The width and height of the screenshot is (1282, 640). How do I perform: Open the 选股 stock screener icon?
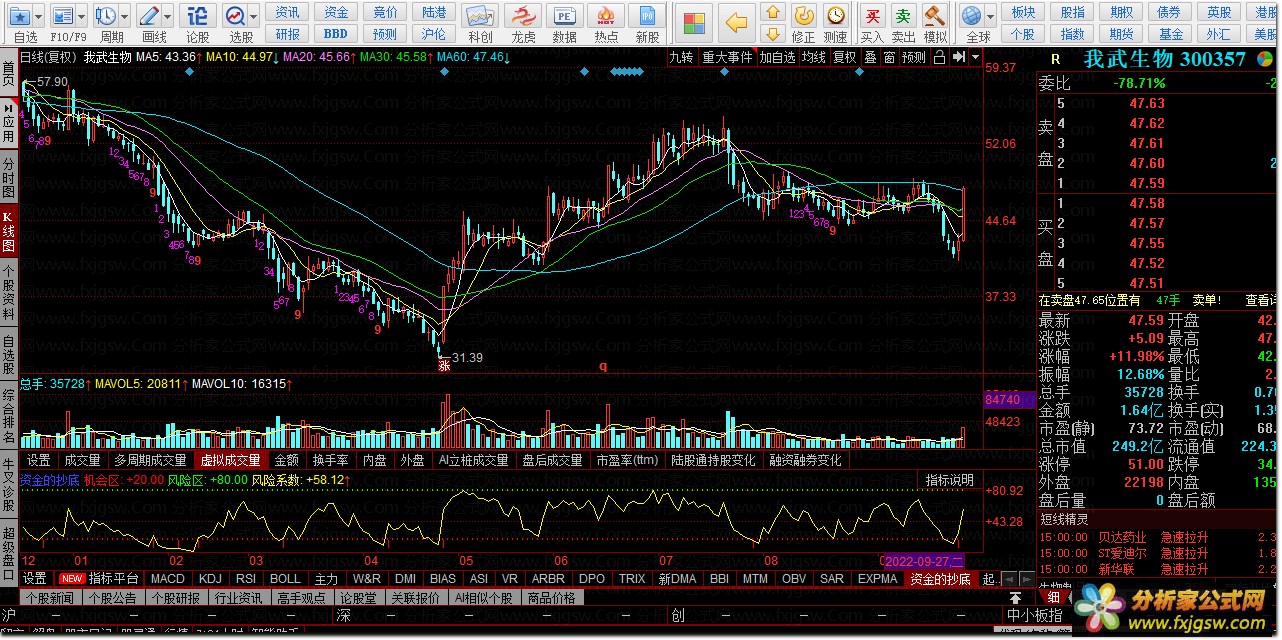236,17
